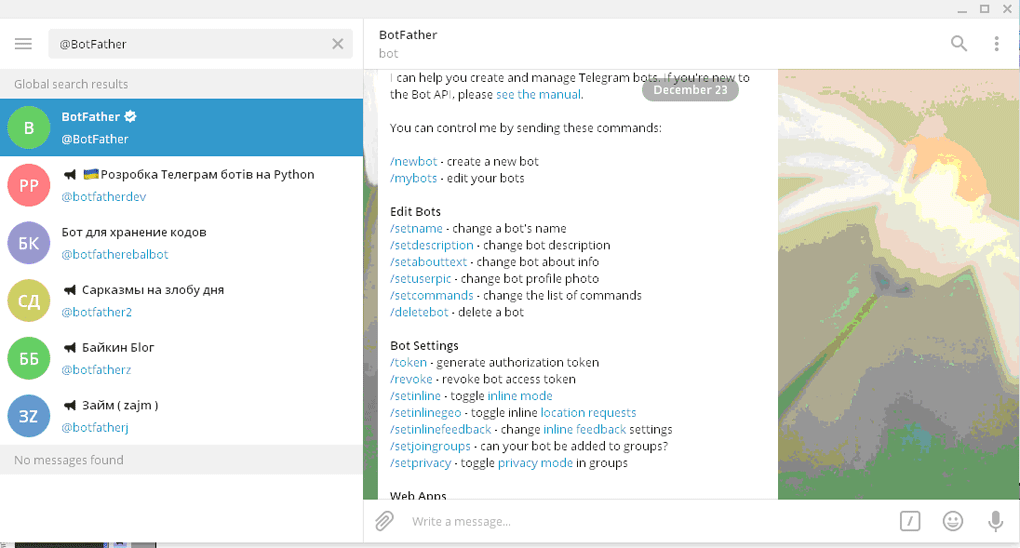
Task: Attach a file with paperclip icon
Action: pyautogui.click(x=384, y=521)
